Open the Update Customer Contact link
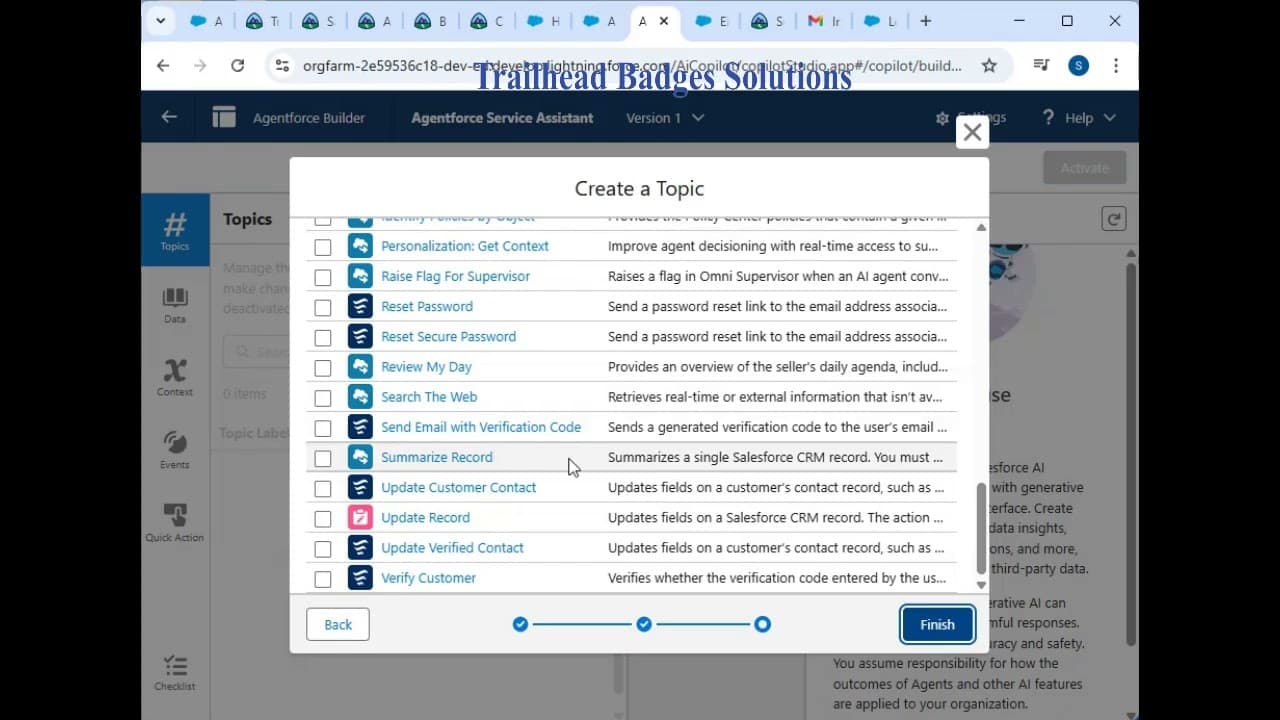 click(x=459, y=487)
